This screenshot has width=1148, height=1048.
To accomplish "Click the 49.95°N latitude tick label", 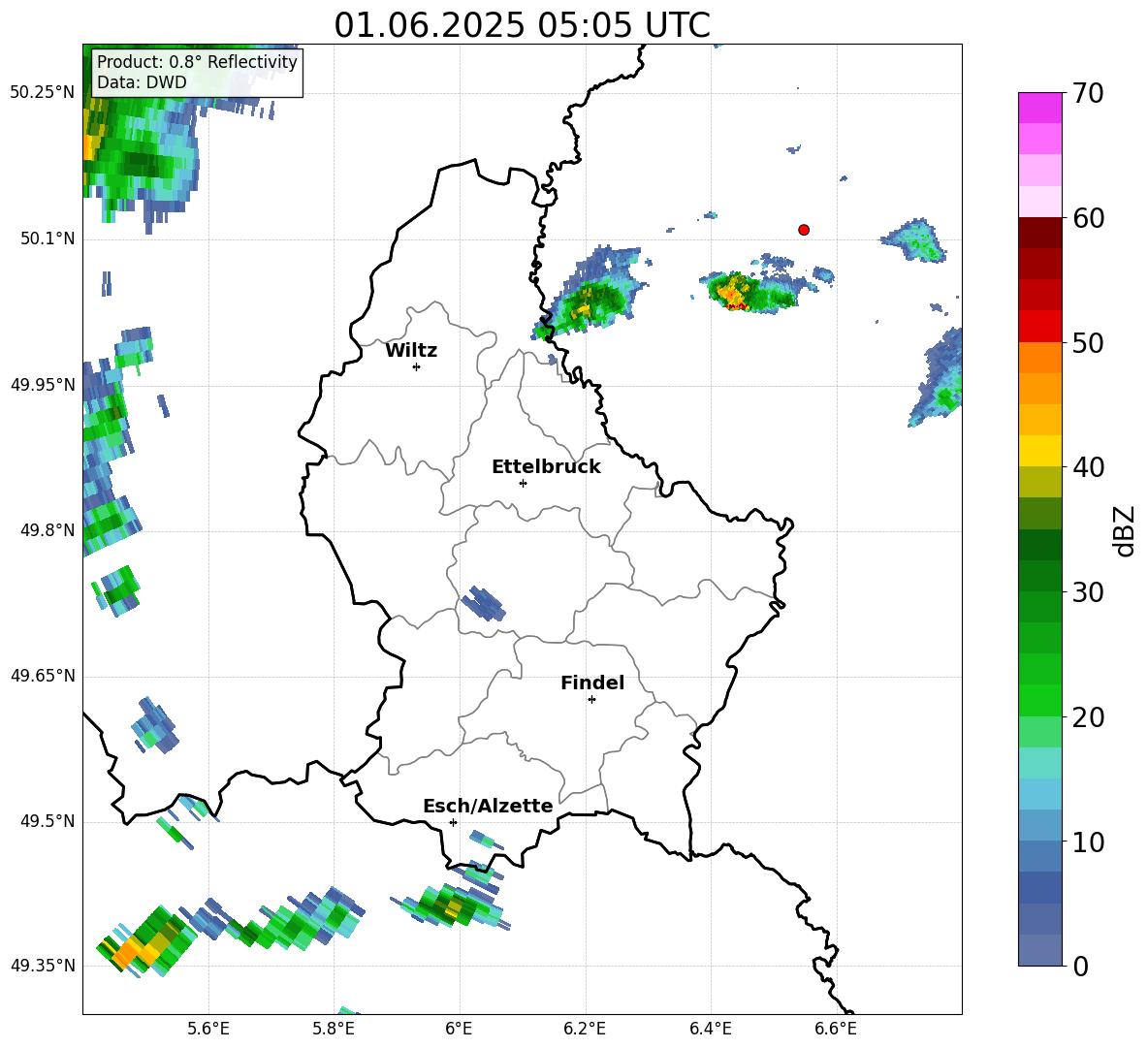I will point(43,384).
